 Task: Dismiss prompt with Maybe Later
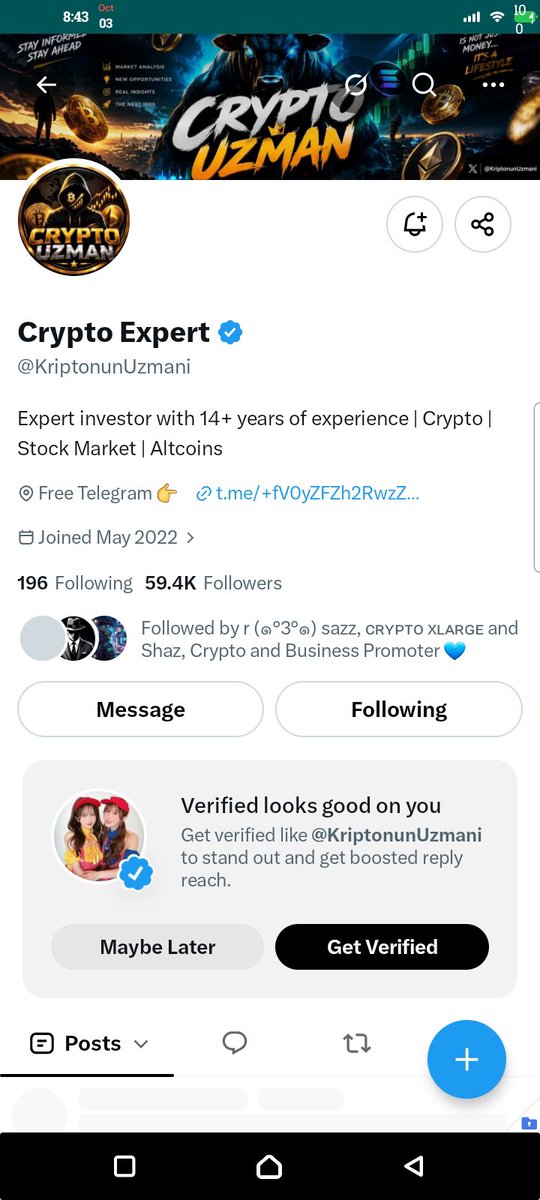point(158,946)
